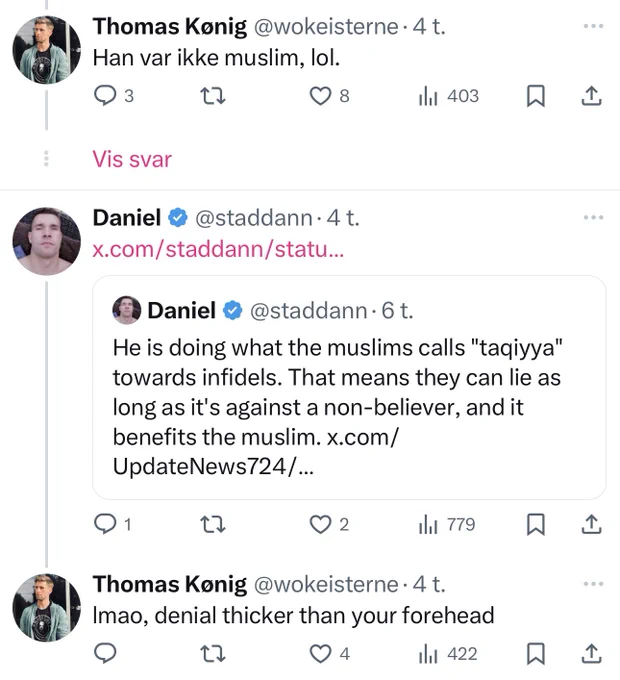Visit @wokeisterne profile from the last tweet
The width and height of the screenshot is (620, 680).
point(326,584)
